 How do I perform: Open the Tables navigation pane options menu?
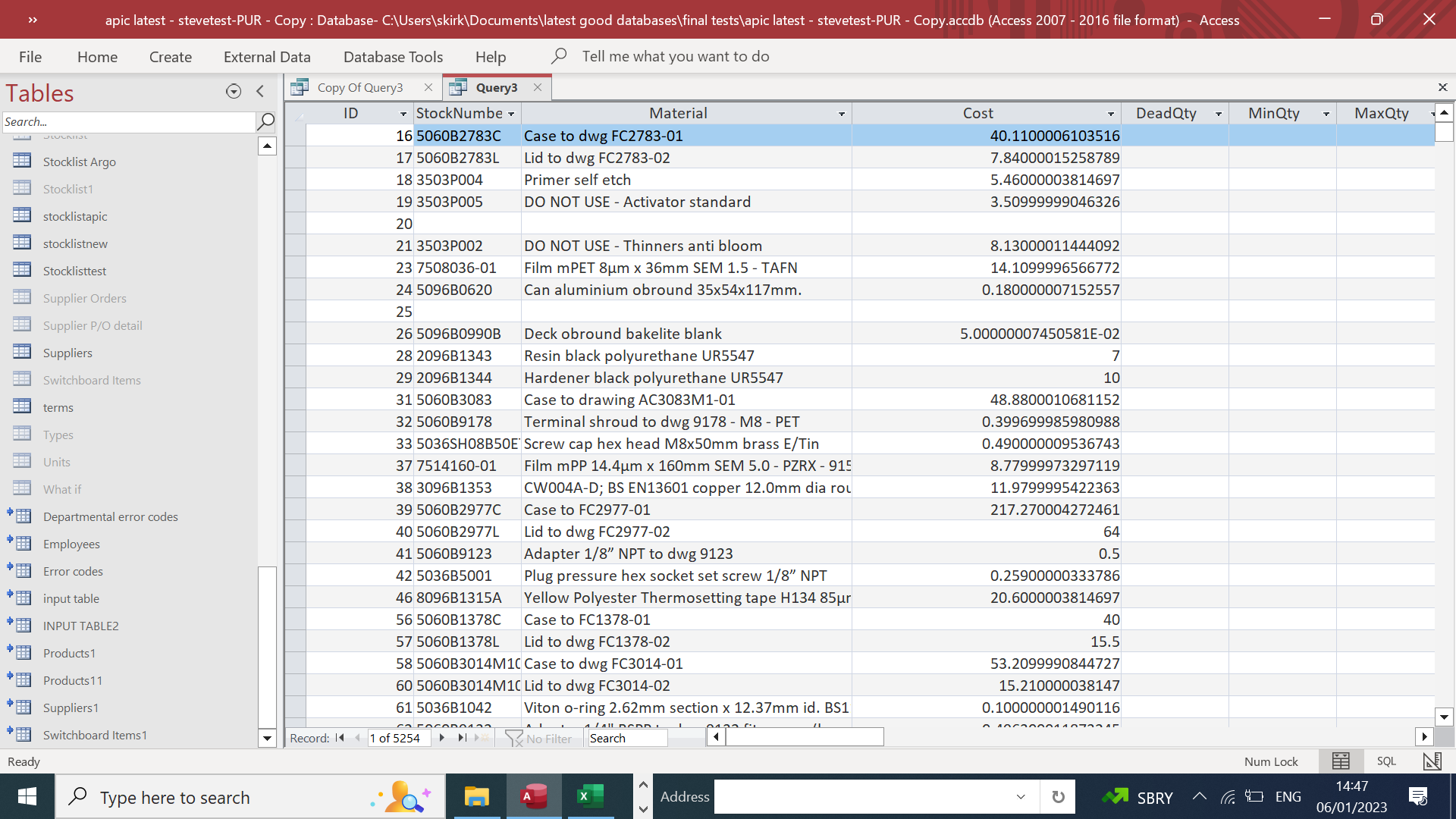click(x=234, y=92)
